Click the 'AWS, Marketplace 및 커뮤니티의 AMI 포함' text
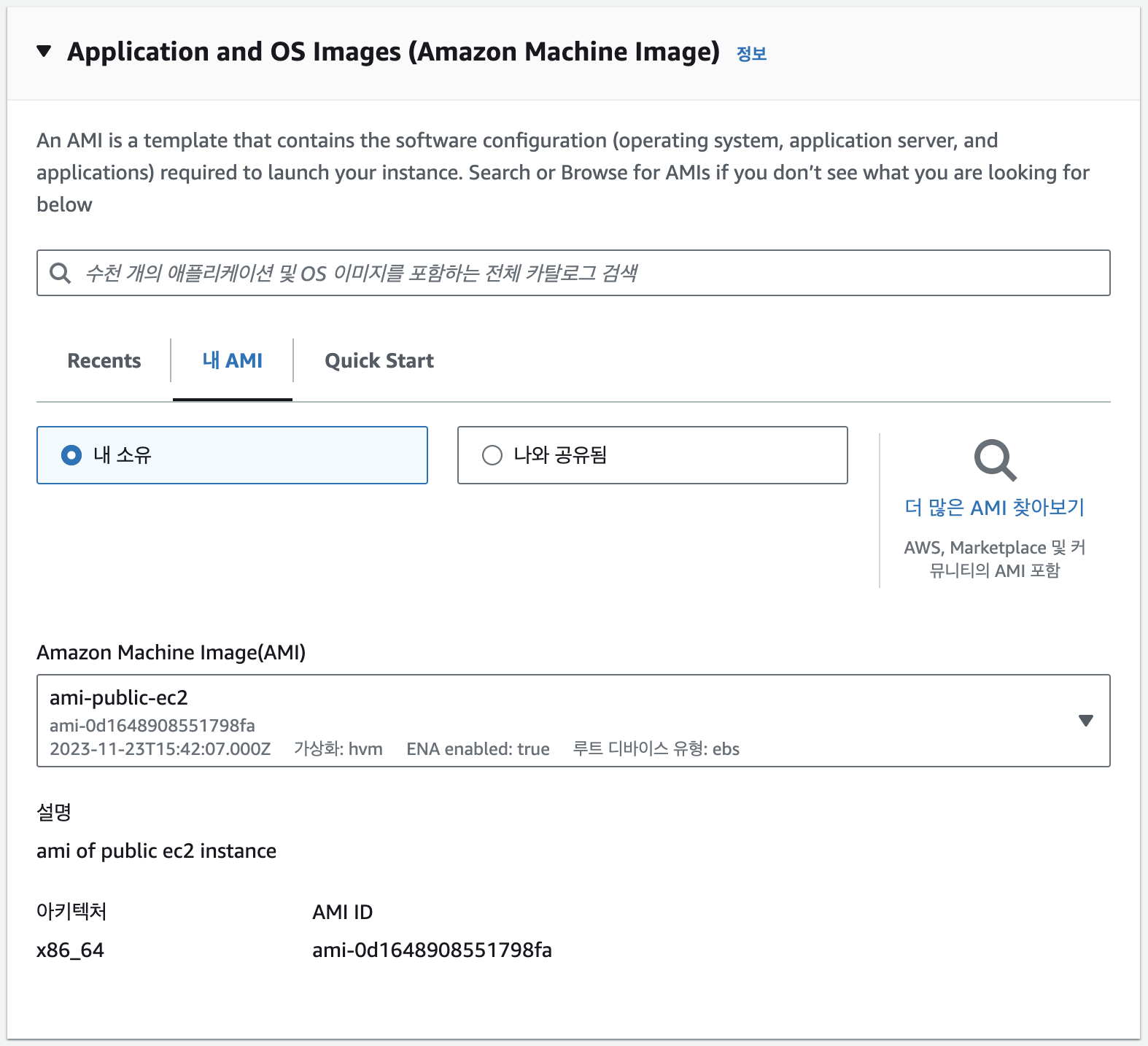Image resolution: width=1148 pixels, height=1046 pixels. click(995, 559)
